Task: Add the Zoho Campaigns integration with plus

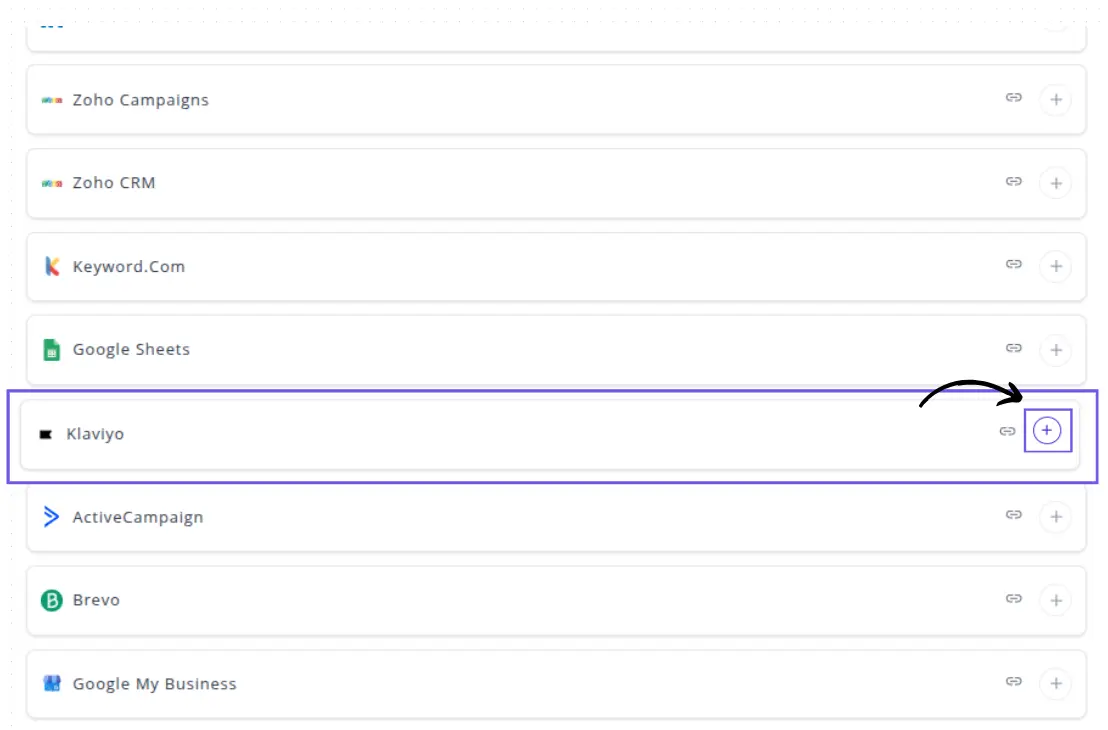Action: (x=1055, y=100)
